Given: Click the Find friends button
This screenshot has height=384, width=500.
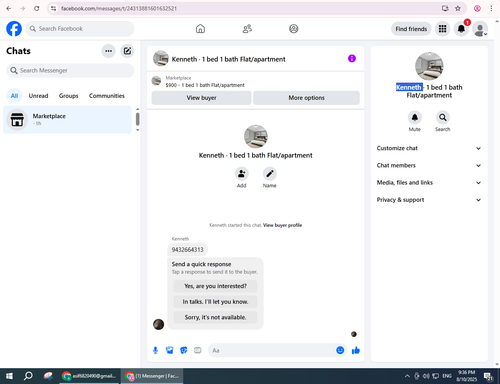Looking at the screenshot, I should point(411,29).
